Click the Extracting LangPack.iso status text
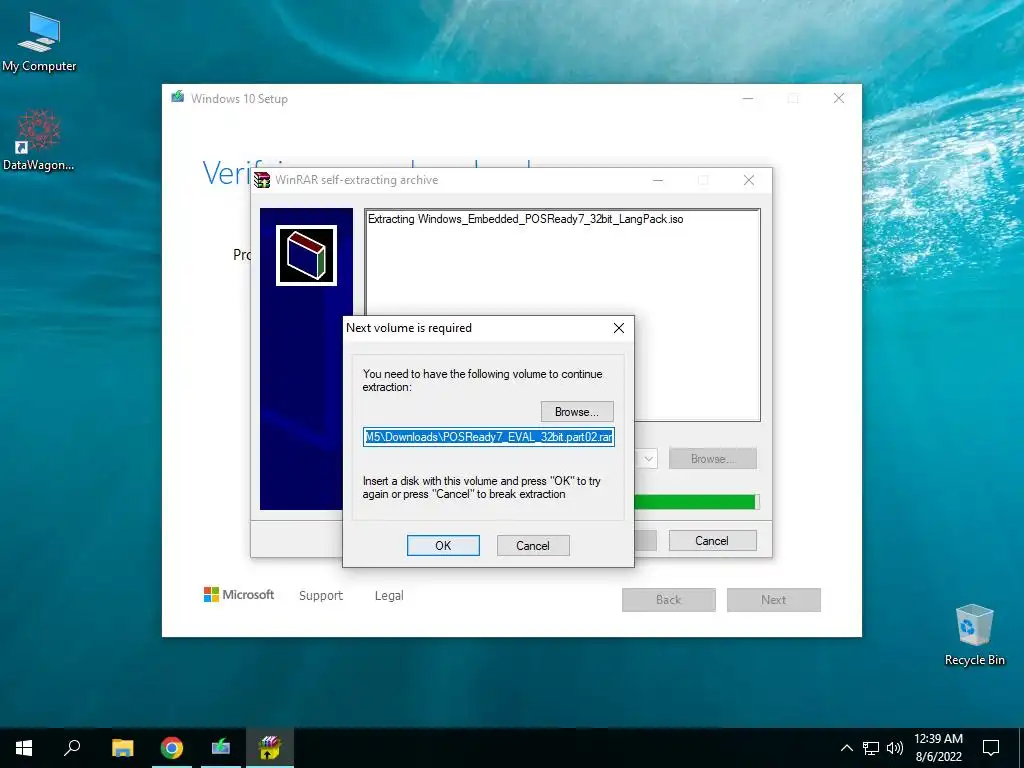The height and width of the screenshot is (768, 1024). click(525, 219)
